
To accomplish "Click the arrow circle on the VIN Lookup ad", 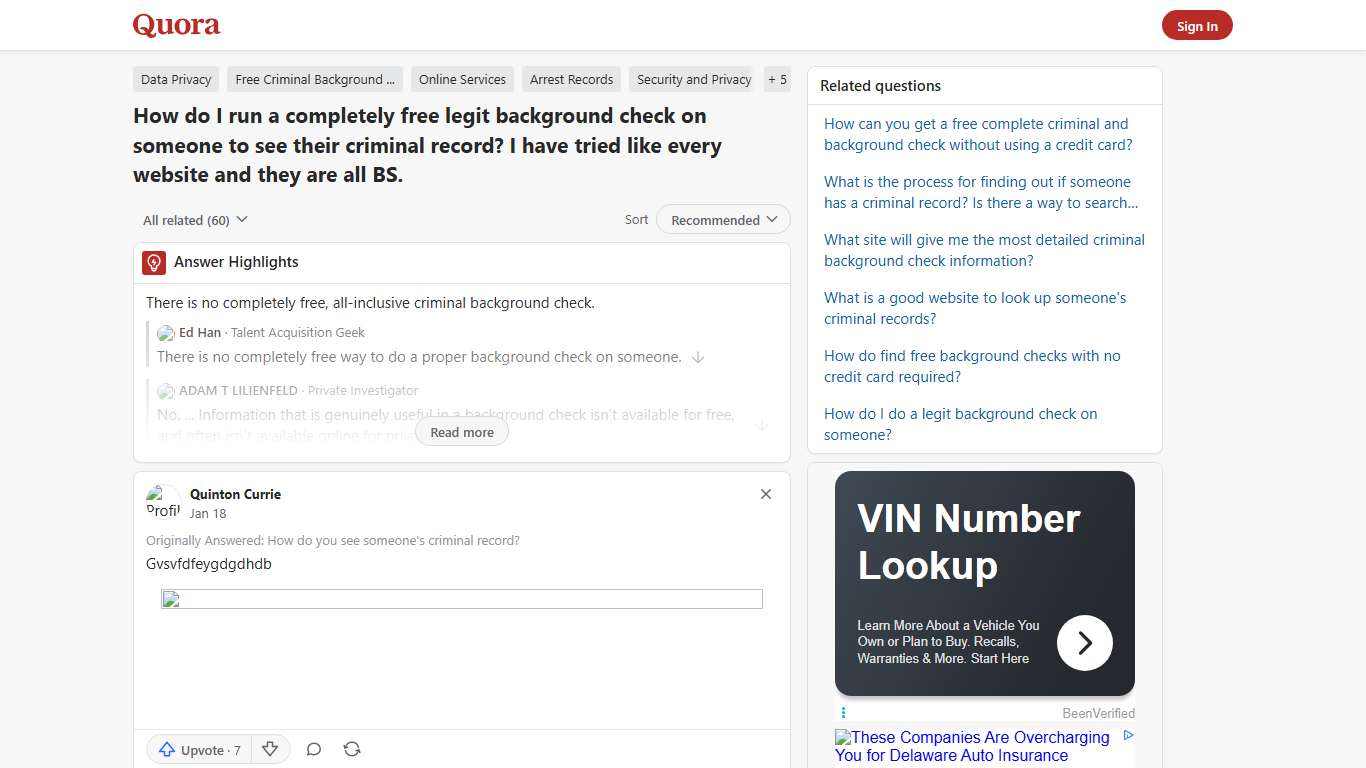I will [1084, 642].
